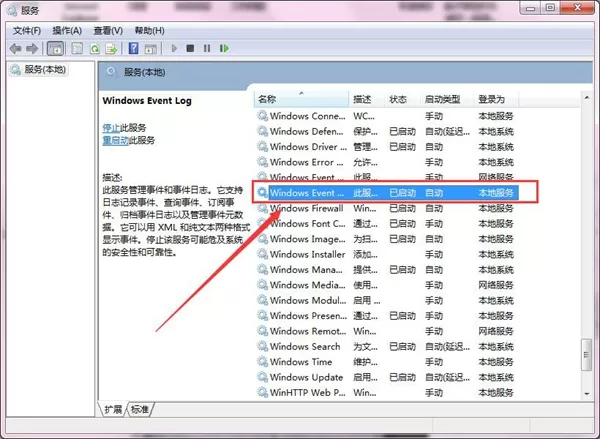Select the Windows Presen... service row
The width and height of the screenshot is (600, 439).
[386, 316]
